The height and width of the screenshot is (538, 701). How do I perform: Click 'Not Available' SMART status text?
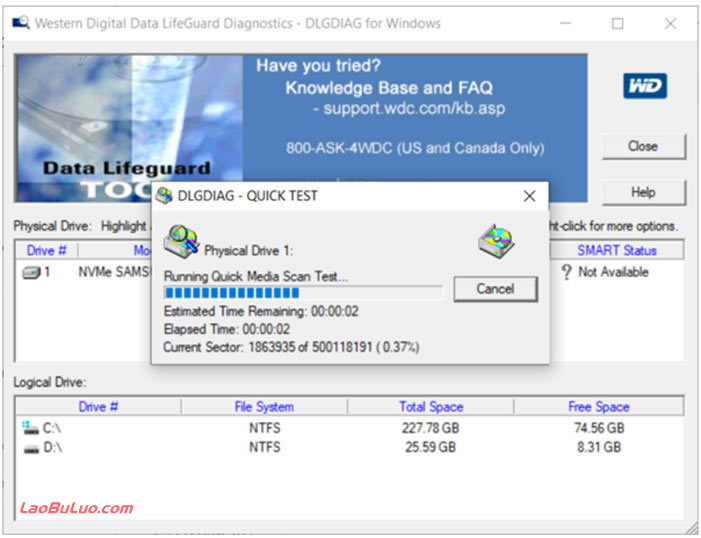613,272
